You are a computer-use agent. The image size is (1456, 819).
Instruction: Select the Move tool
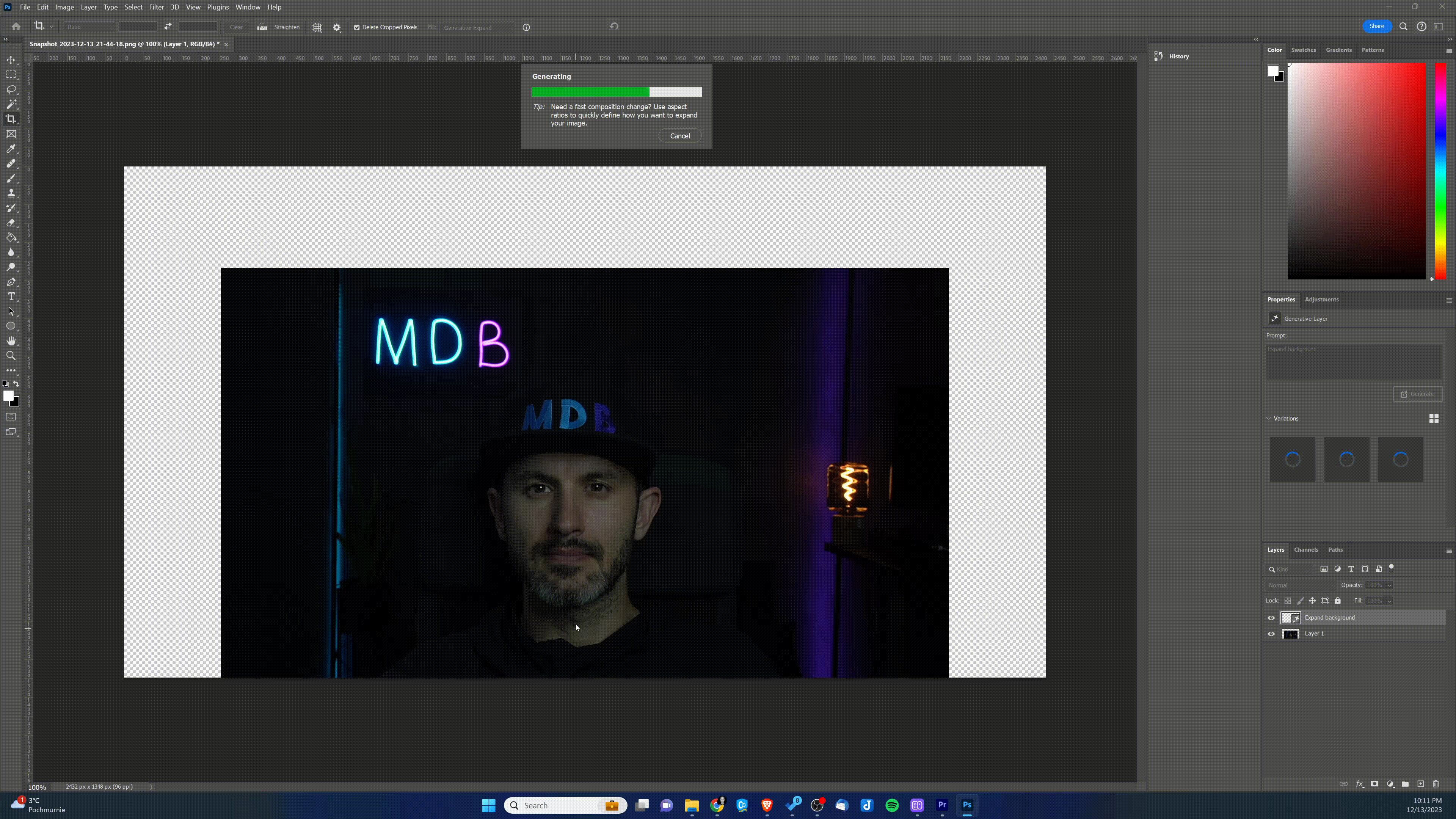[x=11, y=60]
